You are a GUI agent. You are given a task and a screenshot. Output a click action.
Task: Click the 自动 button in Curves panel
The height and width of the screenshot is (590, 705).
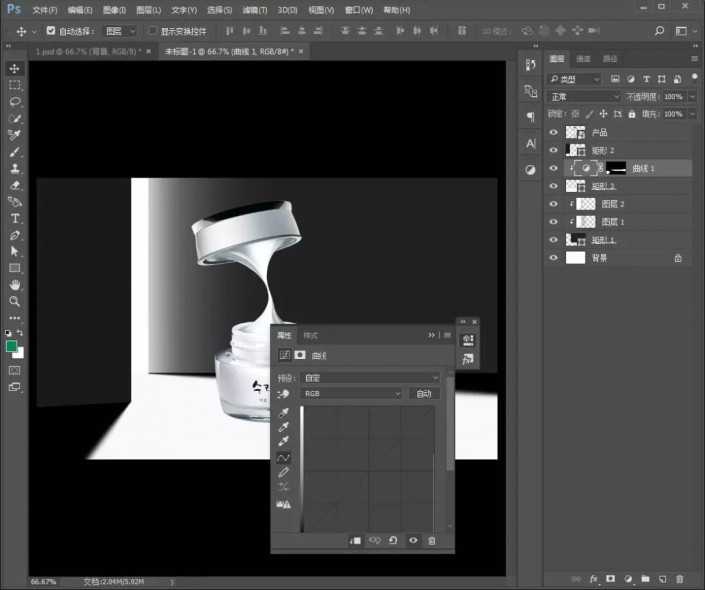424,394
